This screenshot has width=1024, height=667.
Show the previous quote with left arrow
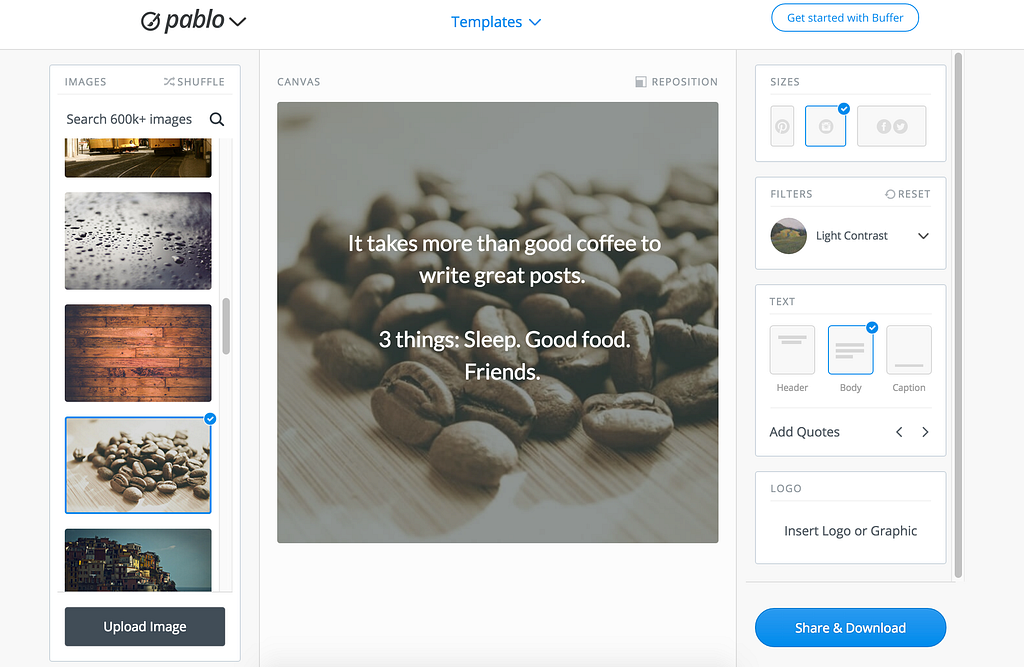point(899,432)
